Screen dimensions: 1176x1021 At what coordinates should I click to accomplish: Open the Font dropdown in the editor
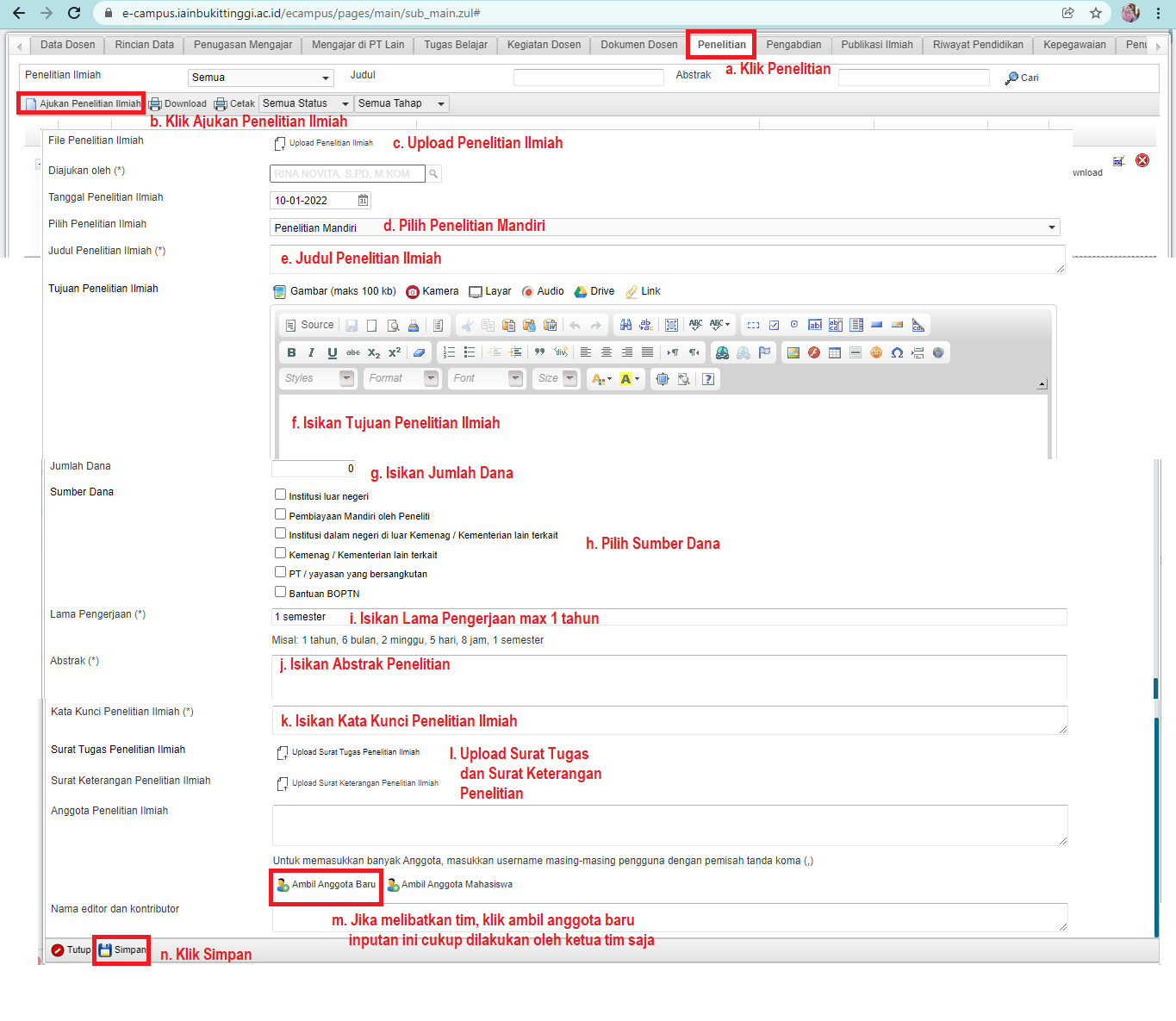pyautogui.click(x=487, y=378)
